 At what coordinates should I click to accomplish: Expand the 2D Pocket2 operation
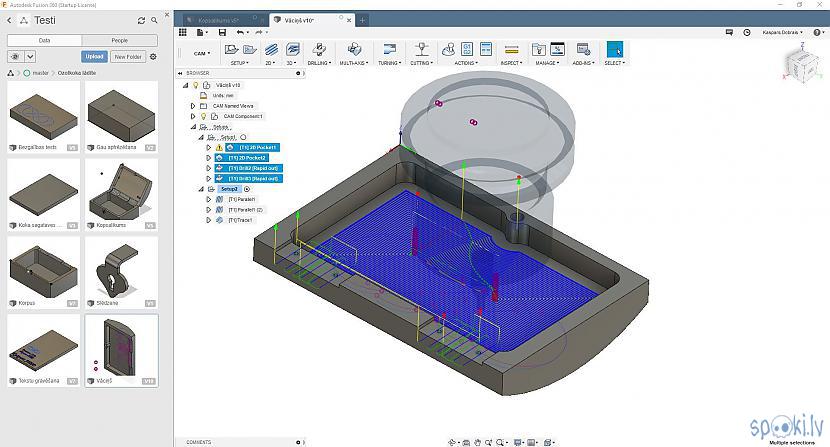pos(209,158)
